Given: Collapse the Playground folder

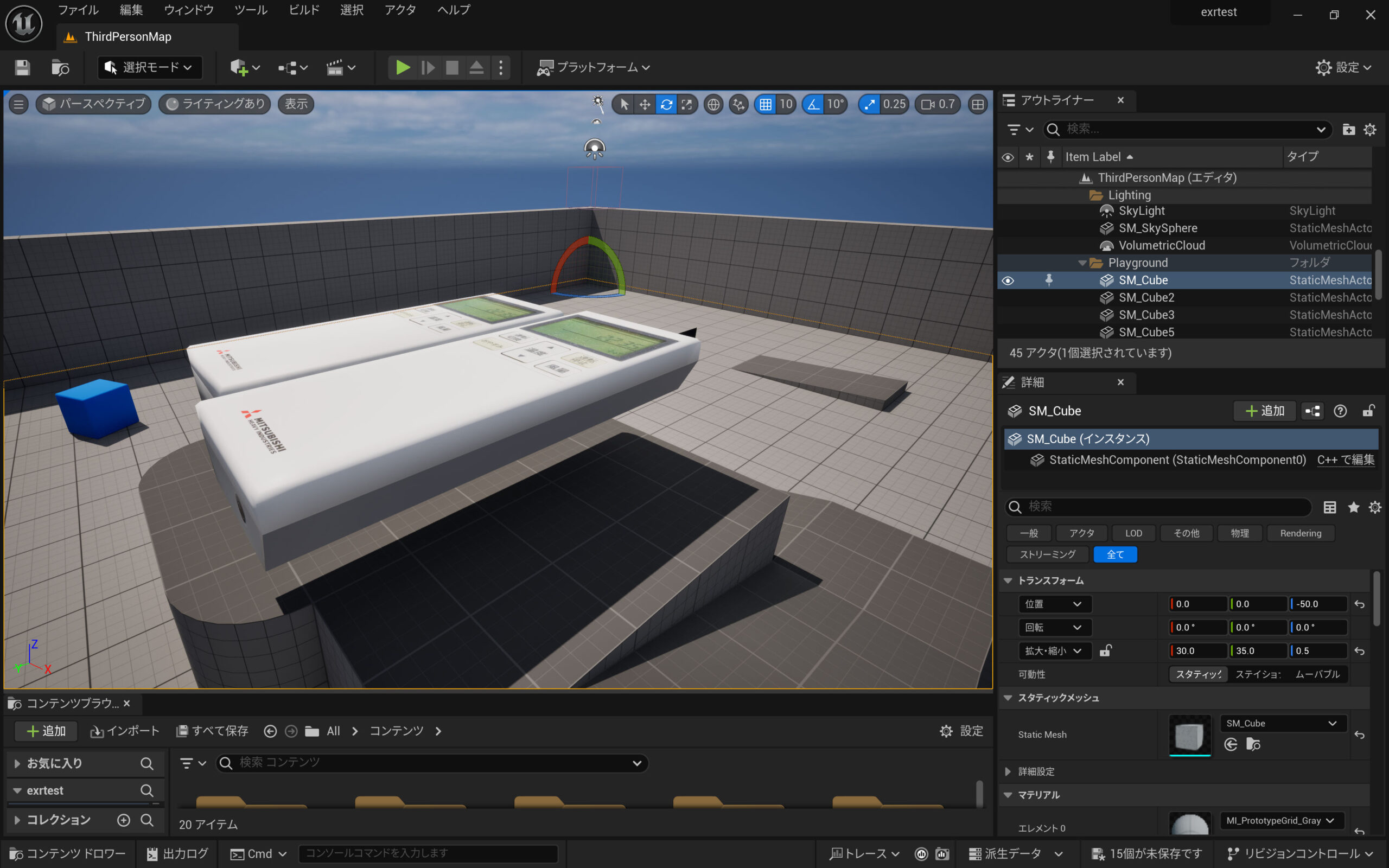Looking at the screenshot, I should [x=1082, y=263].
